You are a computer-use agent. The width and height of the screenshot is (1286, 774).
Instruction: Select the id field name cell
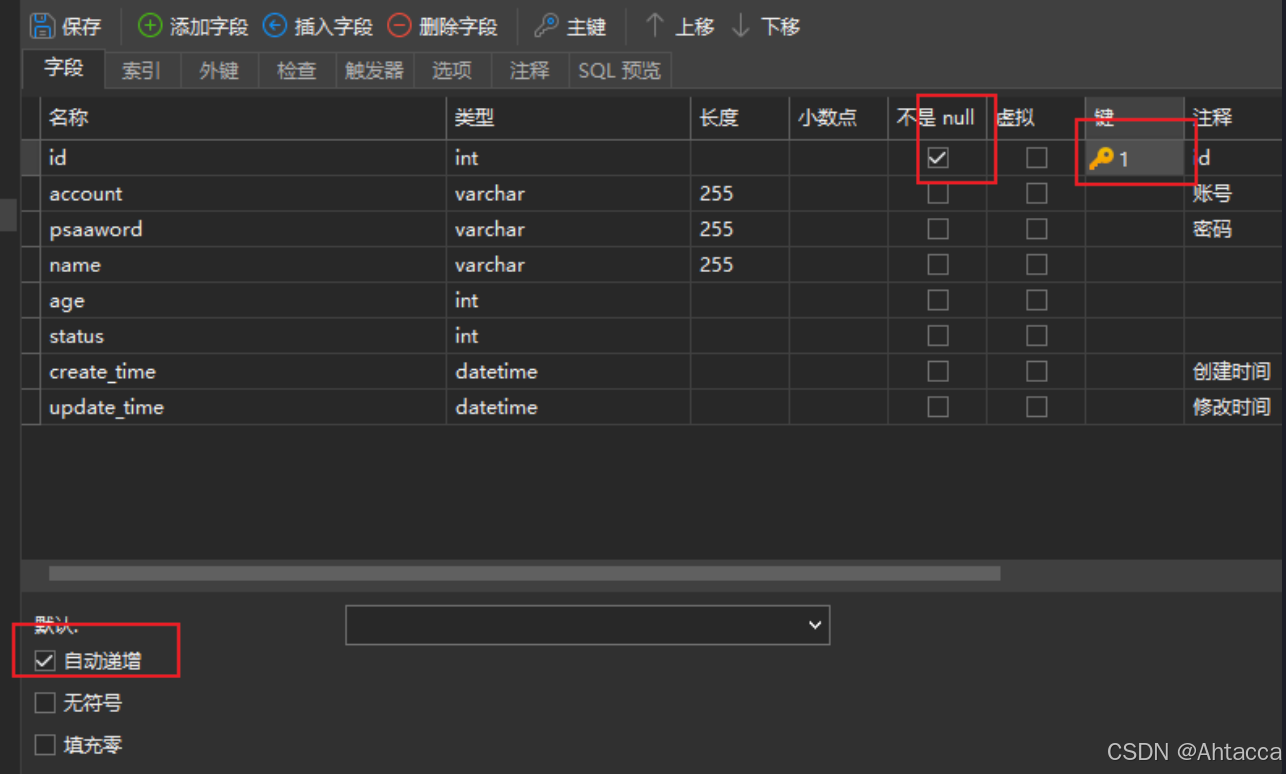point(243,158)
